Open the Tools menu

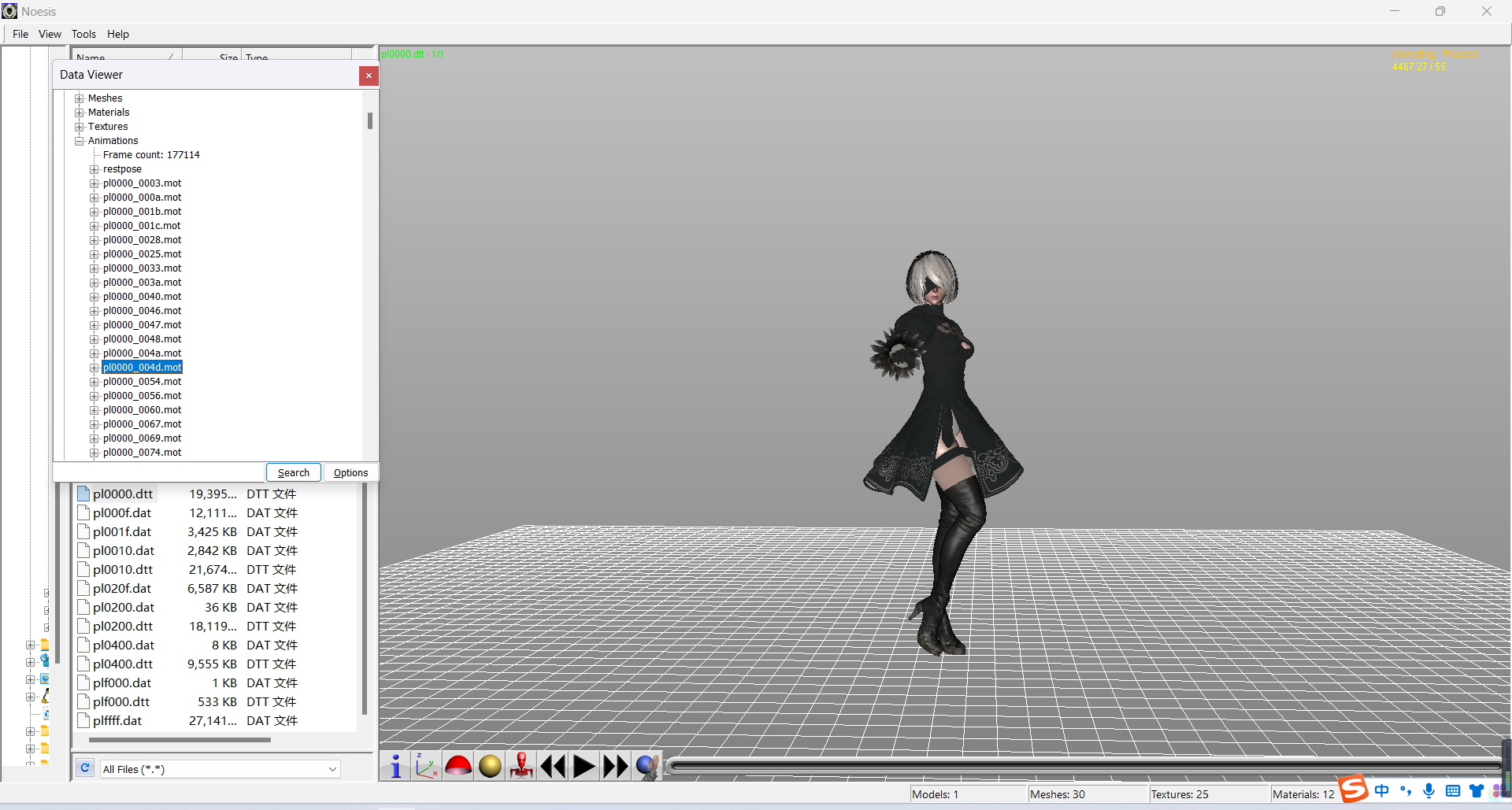83,34
